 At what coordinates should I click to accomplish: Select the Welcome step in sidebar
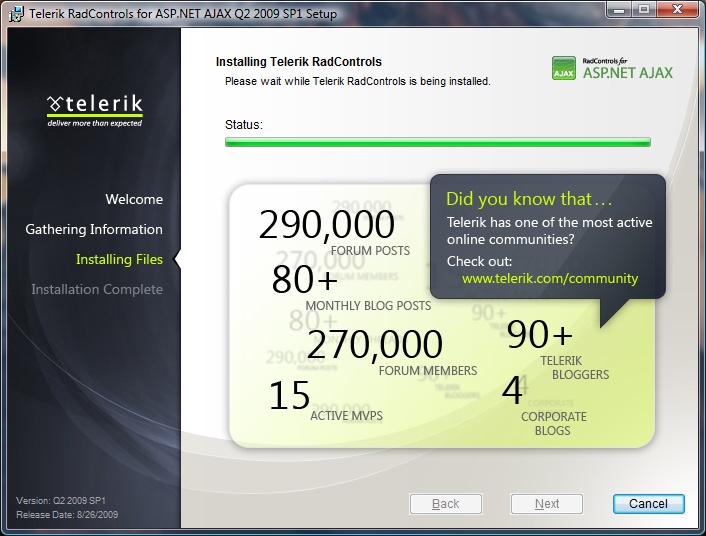click(134, 199)
